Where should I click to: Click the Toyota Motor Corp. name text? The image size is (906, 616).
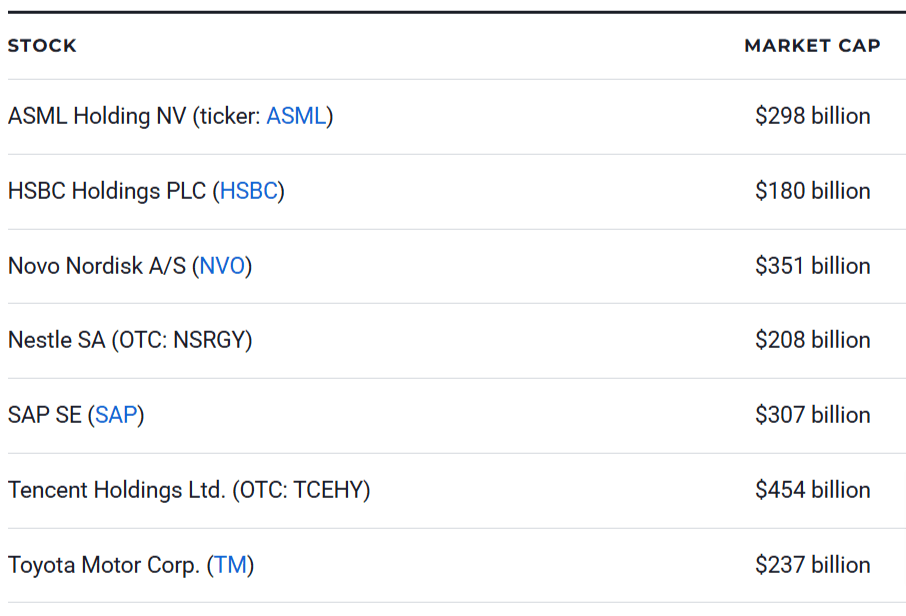(103, 565)
